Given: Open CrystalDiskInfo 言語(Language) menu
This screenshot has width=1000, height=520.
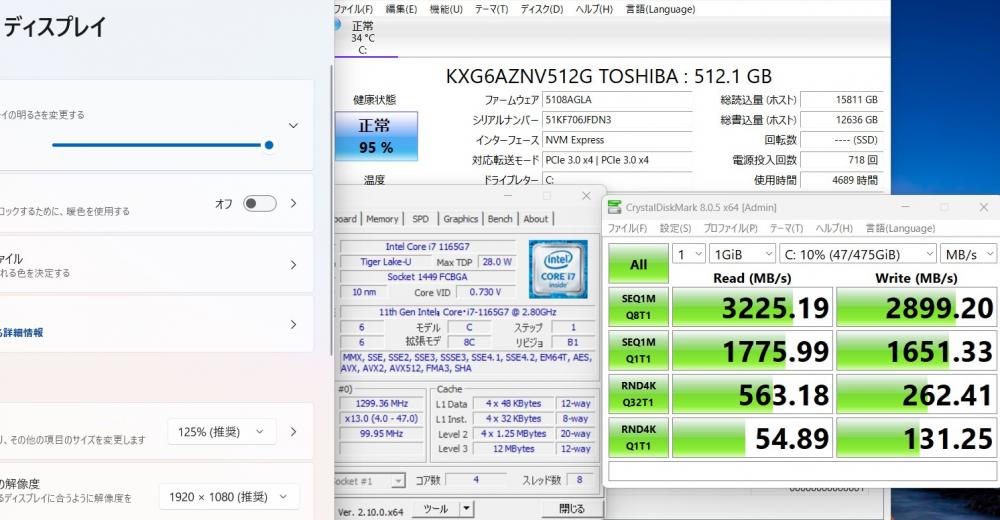Looking at the screenshot, I should tap(660, 9).
